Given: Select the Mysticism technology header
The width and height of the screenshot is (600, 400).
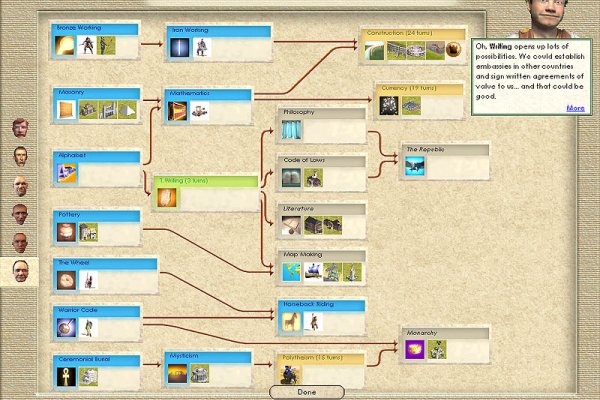Looking at the screenshot, I should 208,357.
